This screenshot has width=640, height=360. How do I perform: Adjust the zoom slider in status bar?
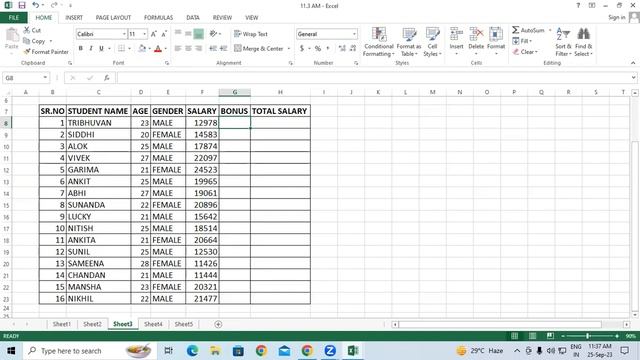[588, 336]
